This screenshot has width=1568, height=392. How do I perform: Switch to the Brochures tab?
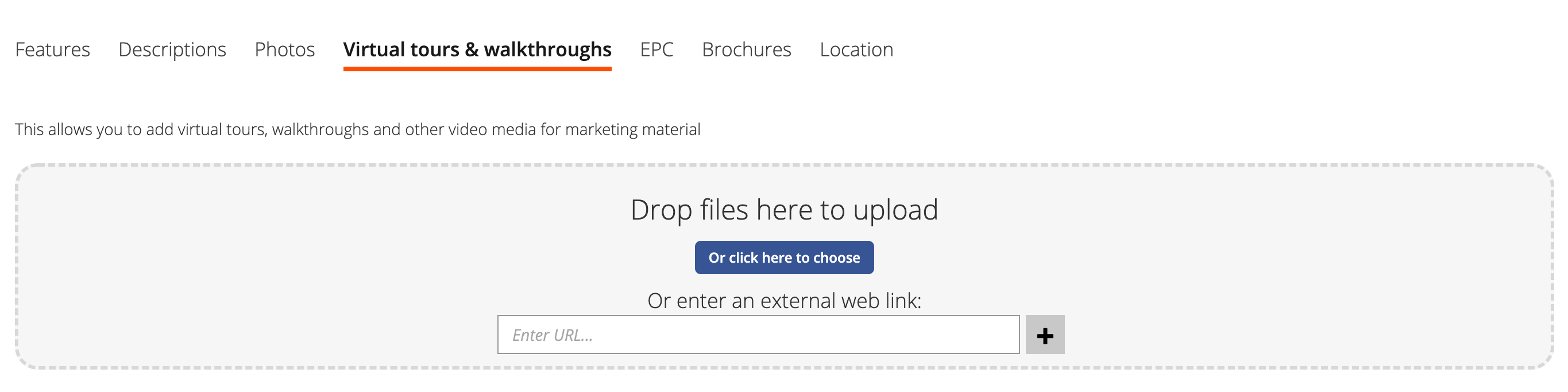click(746, 49)
